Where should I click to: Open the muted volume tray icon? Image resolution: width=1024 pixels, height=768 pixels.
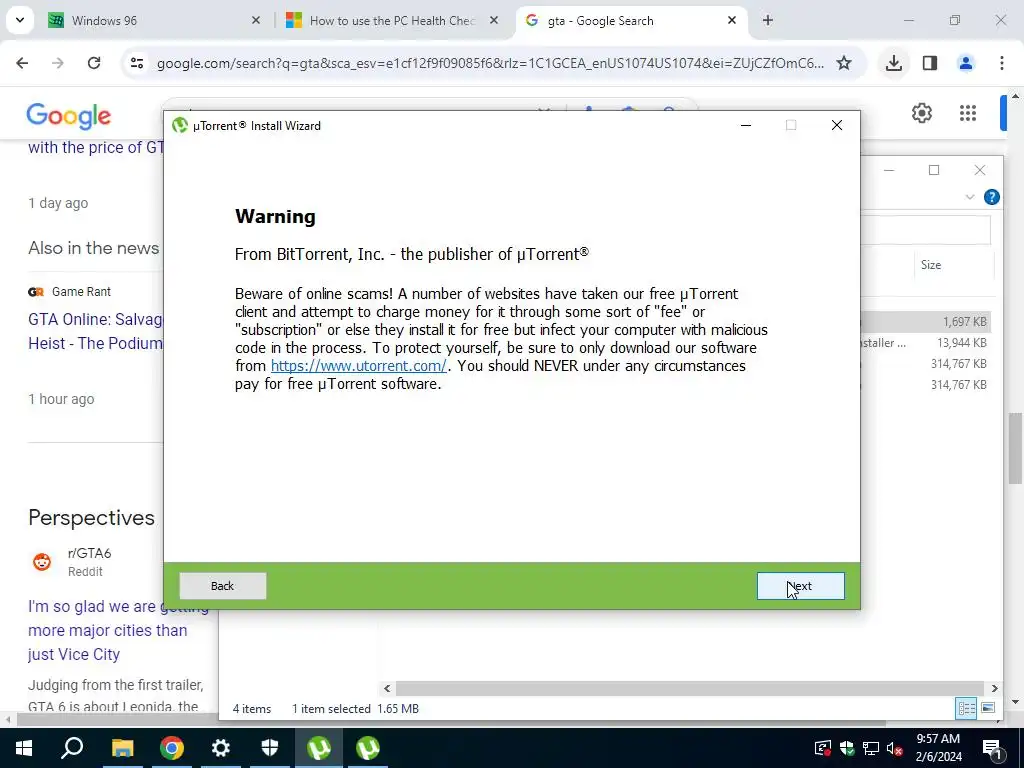895,748
